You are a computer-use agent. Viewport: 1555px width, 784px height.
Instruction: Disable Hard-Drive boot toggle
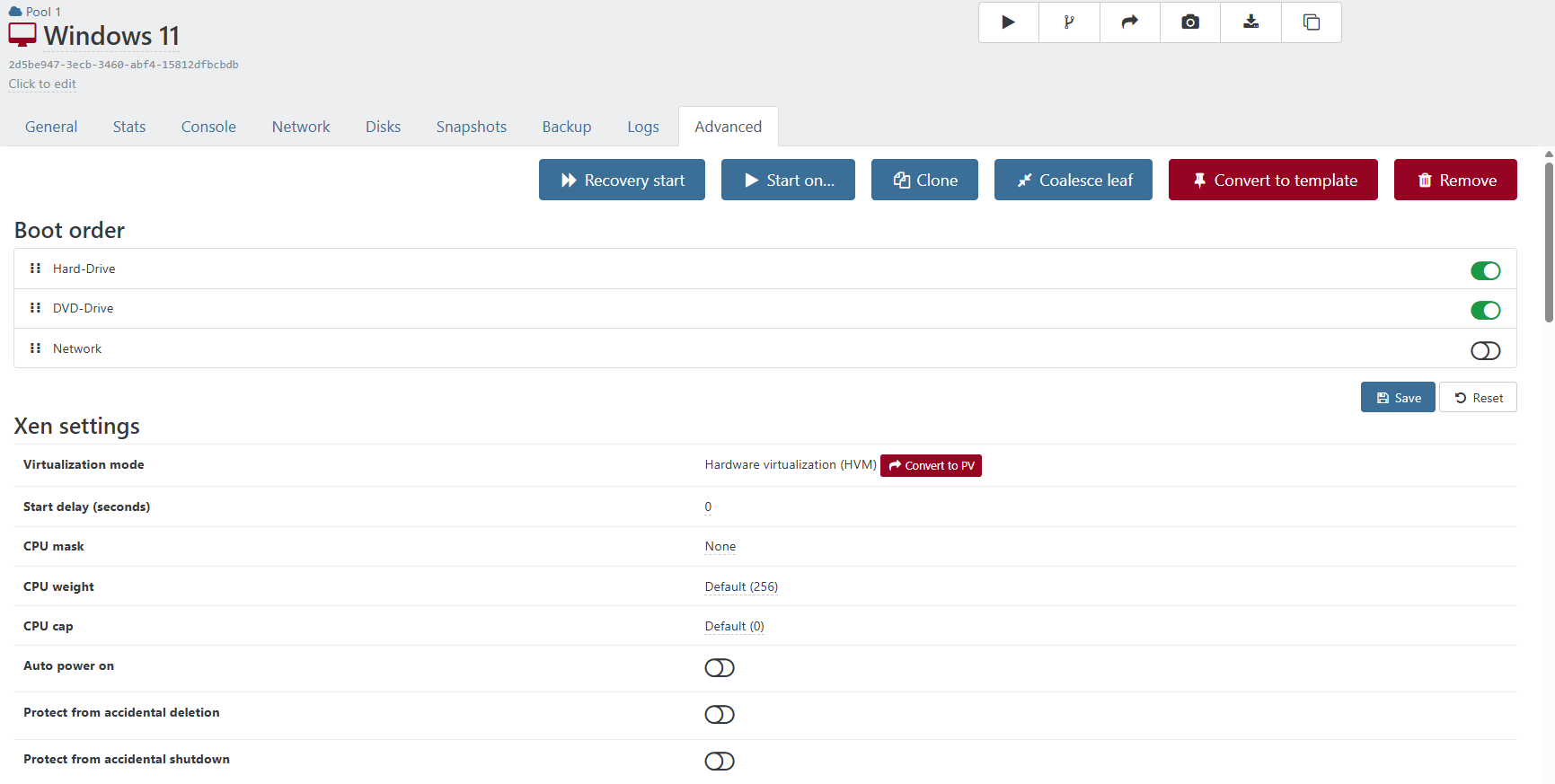click(x=1485, y=270)
